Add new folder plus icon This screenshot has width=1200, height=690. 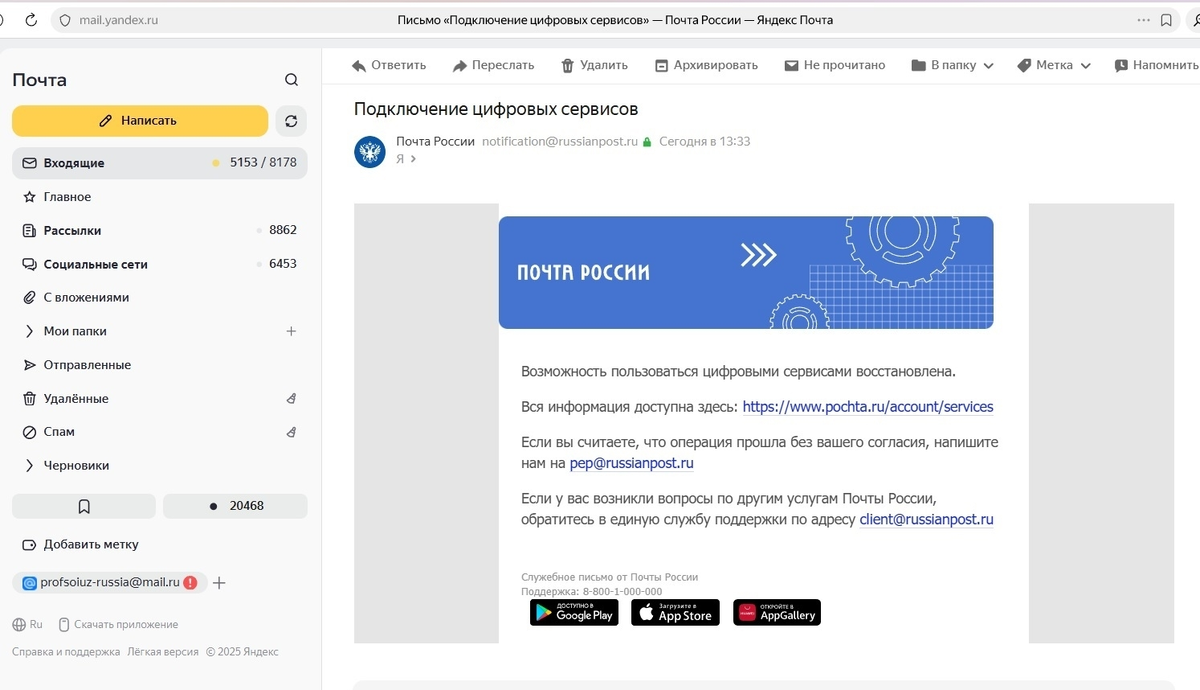291,331
